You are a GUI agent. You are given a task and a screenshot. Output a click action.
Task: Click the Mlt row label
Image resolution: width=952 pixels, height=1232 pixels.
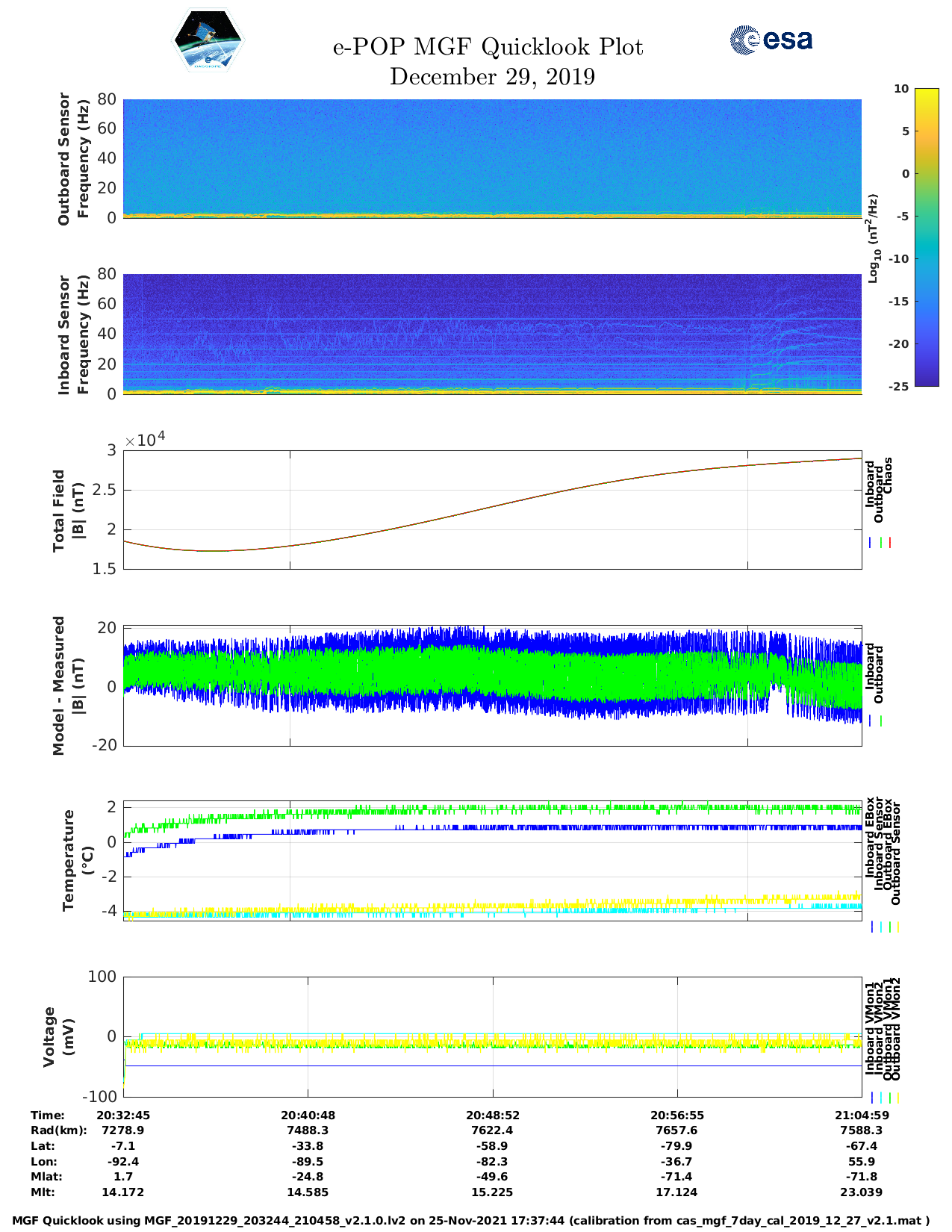(43, 1192)
